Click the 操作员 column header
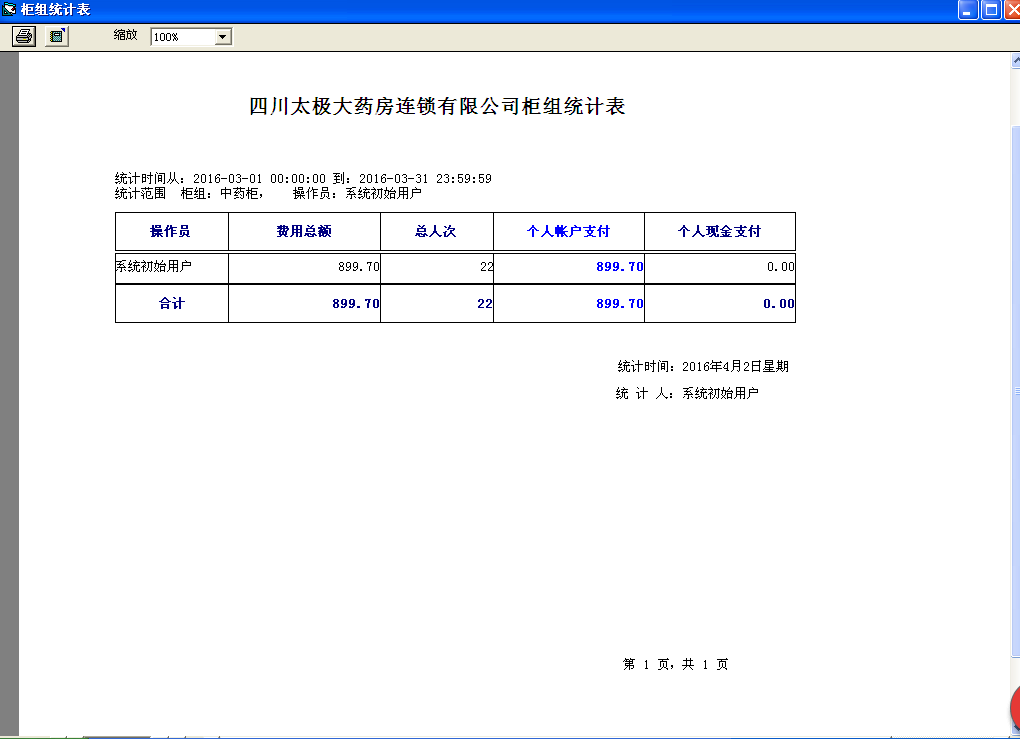1020x739 pixels. (170, 231)
